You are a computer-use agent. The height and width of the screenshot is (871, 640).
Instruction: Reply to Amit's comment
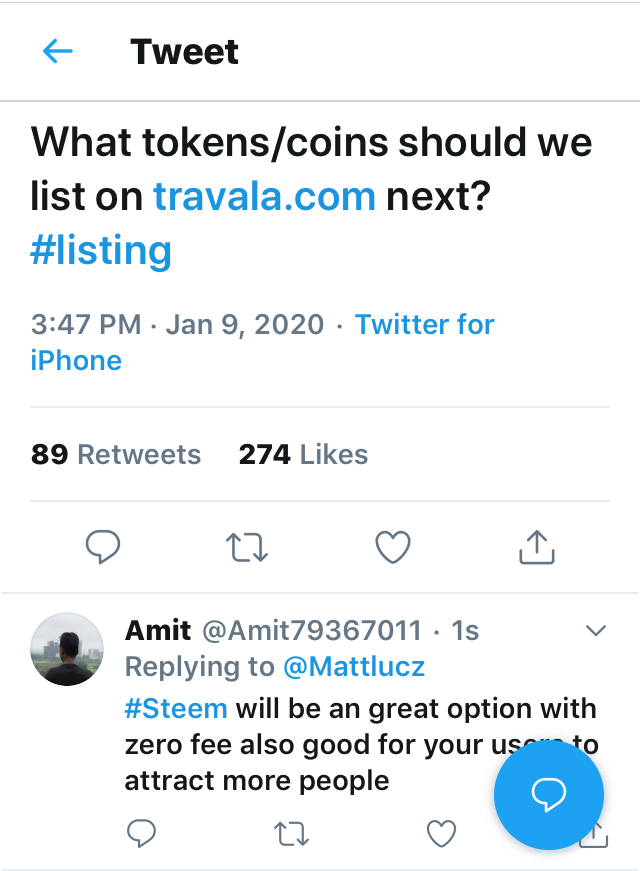pos(141,833)
